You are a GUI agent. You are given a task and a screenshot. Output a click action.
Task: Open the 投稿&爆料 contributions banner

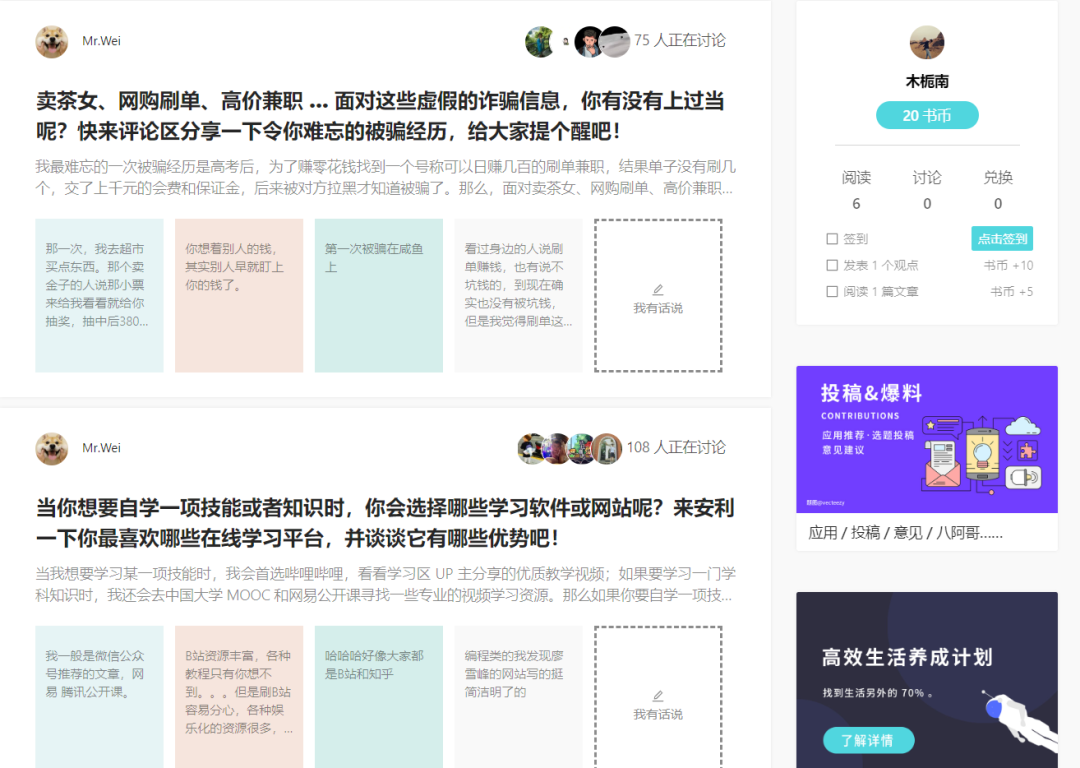point(927,438)
